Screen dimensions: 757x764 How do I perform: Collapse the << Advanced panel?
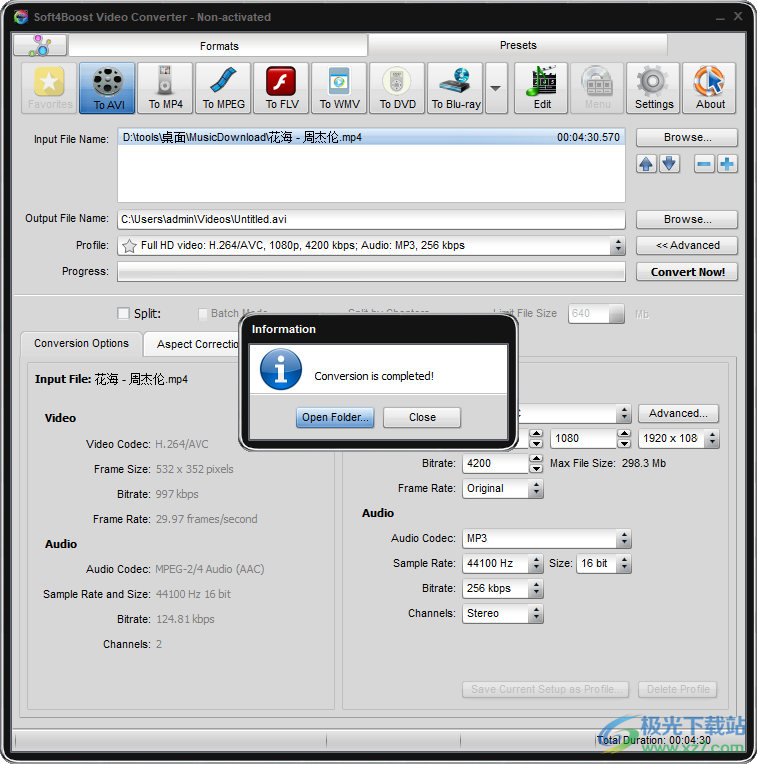(687, 246)
